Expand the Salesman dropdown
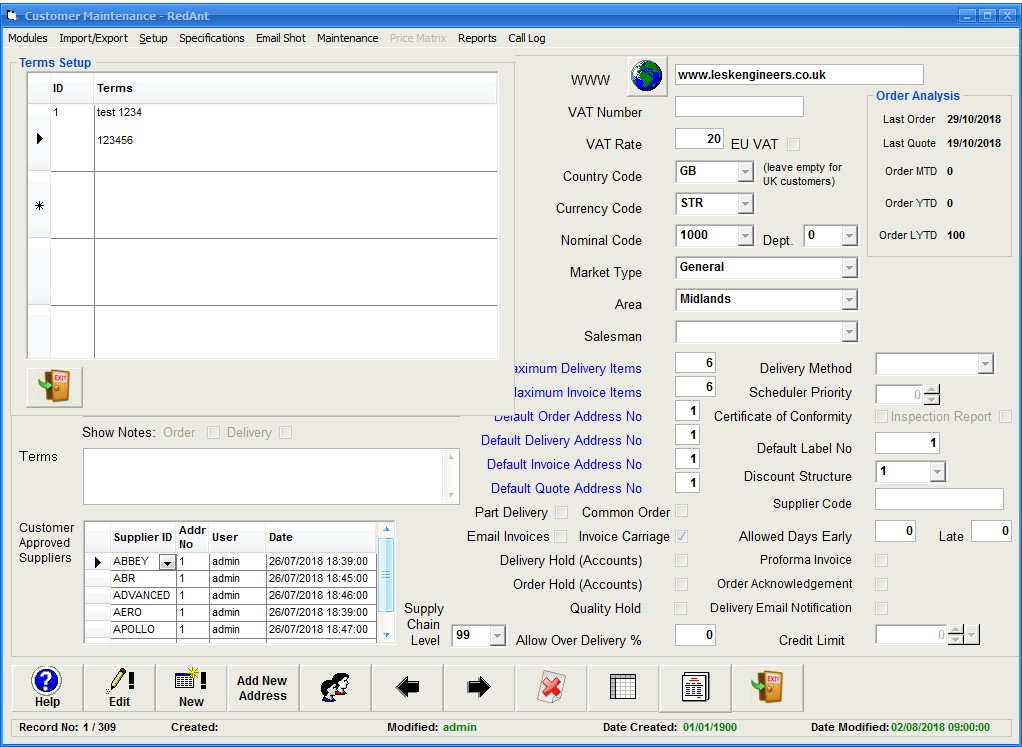Viewport: 1022px width, 747px height. click(849, 332)
